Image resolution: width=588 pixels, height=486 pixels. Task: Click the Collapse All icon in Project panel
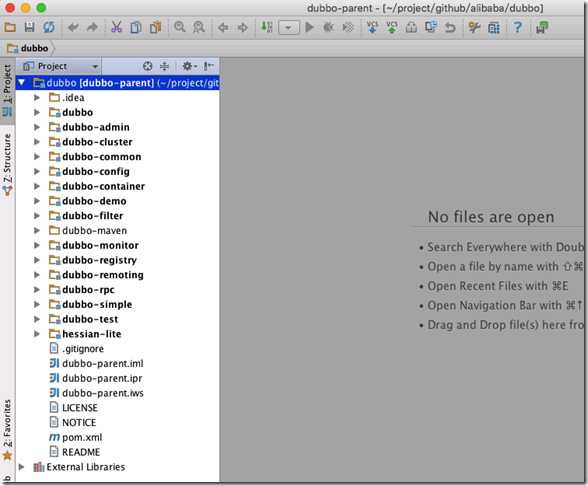[165, 66]
